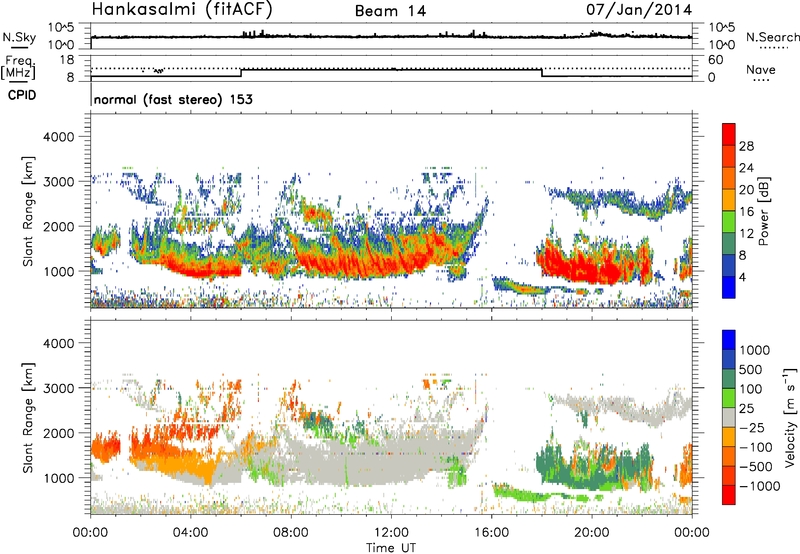Click the 'N.Search' legend label
Viewport: 800px width, 554px height.
click(772, 37)
